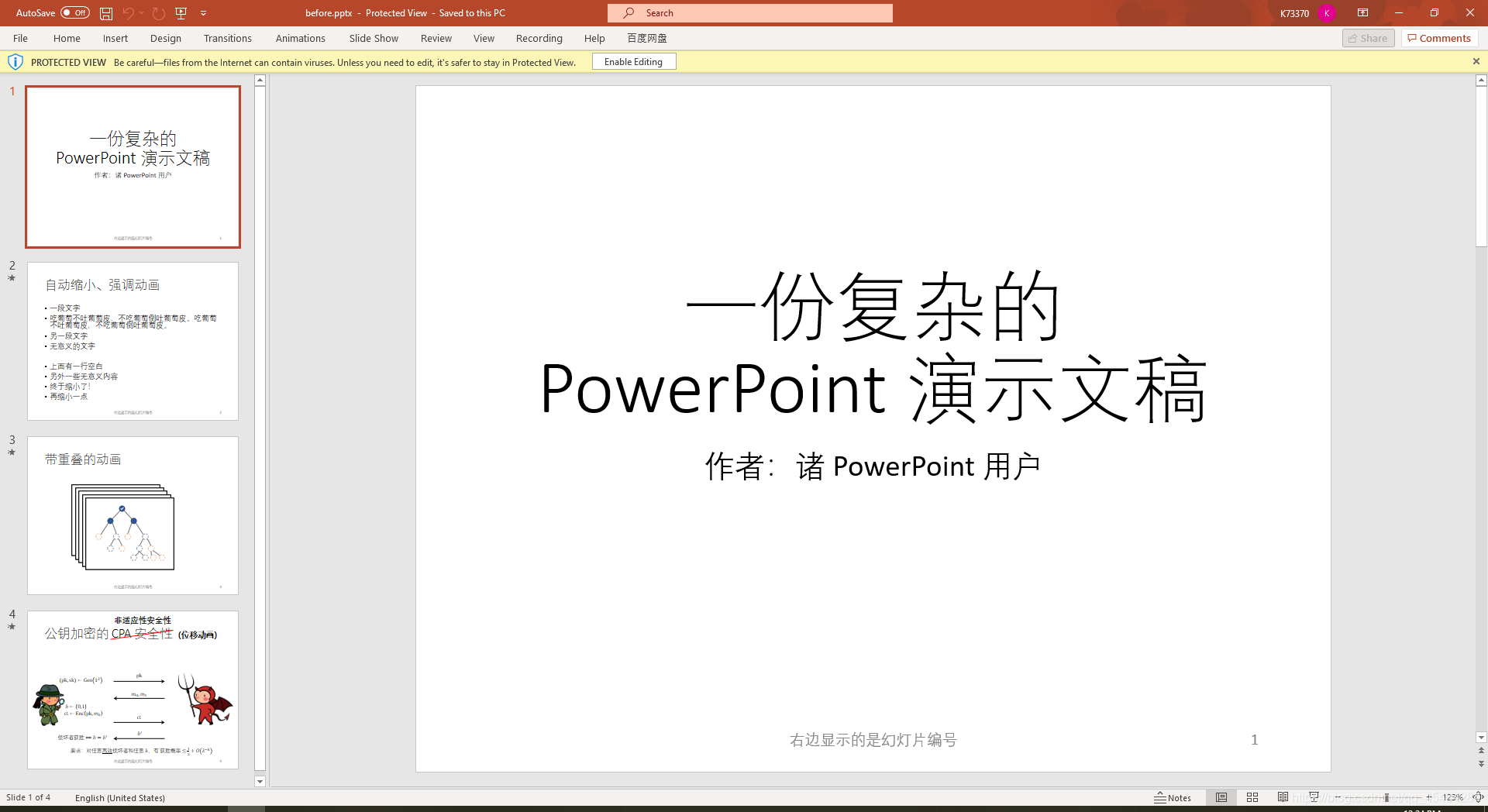The height and width of the screenshot is (812, 1488).
Task: Click the Redo icon
Action: click(159, 13)
